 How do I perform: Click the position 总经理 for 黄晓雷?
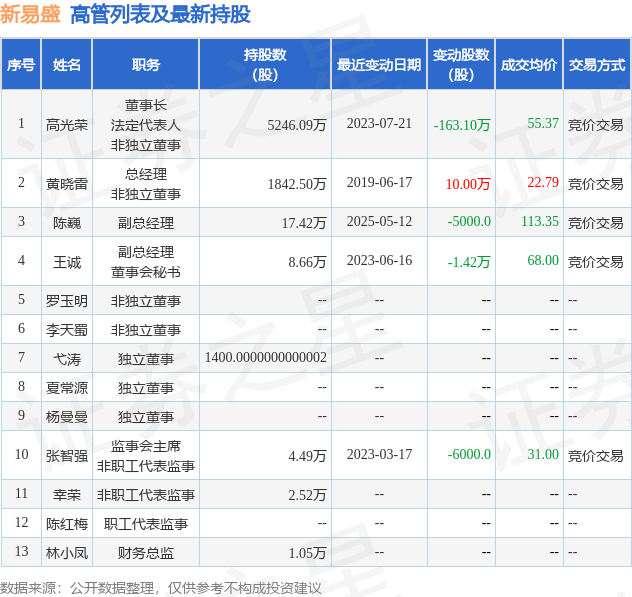pyautogui.click(x=146, y=174)
